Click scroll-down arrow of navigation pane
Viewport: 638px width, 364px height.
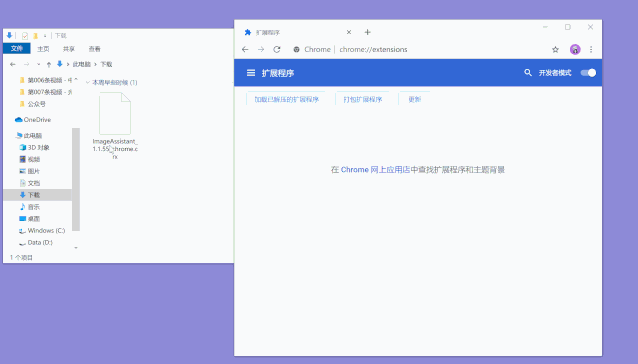tap(76, 248)
